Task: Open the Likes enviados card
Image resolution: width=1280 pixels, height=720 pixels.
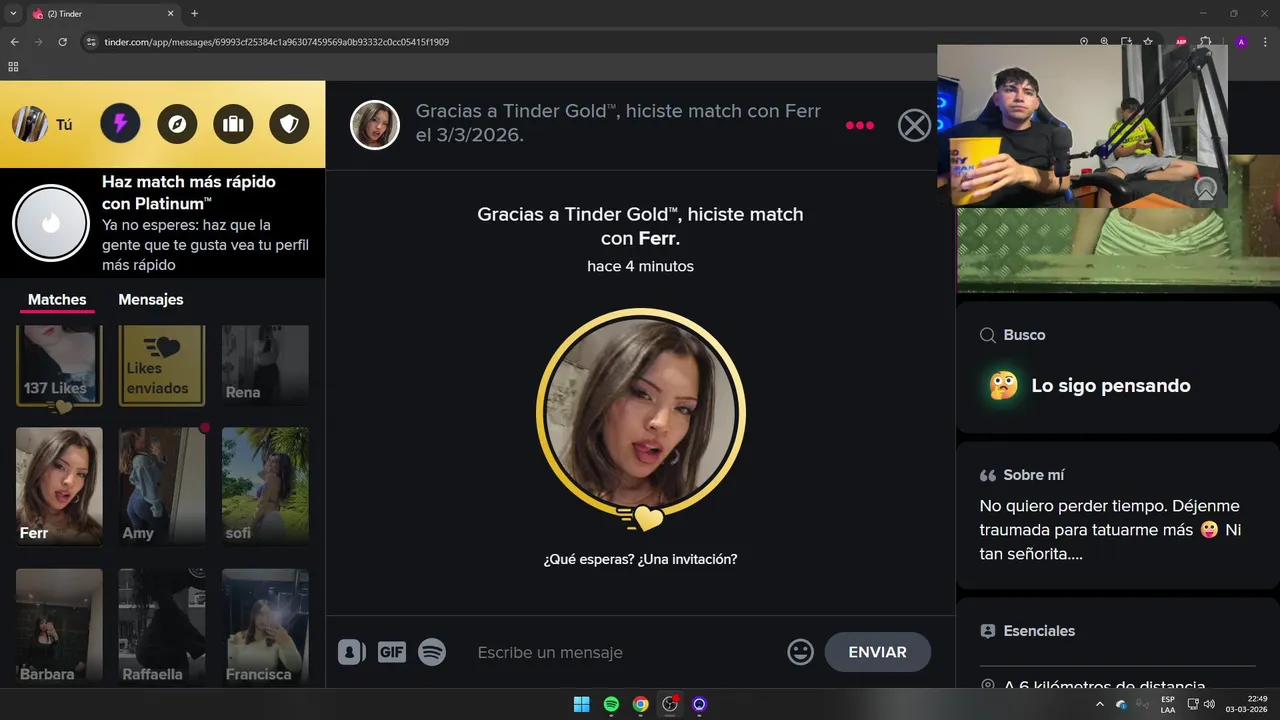Action: [x=162, y=366]
